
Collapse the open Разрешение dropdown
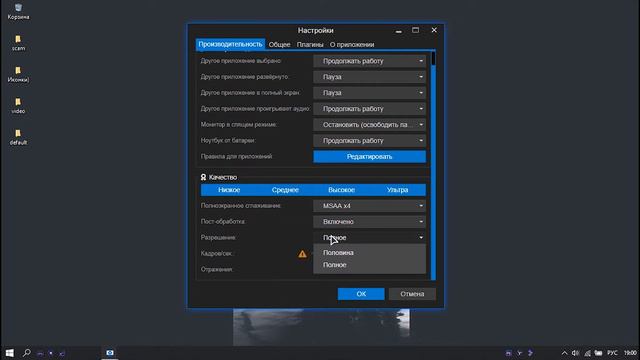point(369,238)
